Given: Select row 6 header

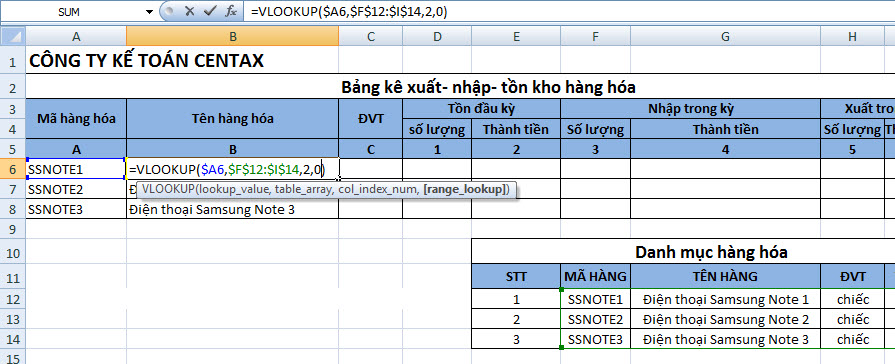Looking at the screenshot, I should [13, 169].
